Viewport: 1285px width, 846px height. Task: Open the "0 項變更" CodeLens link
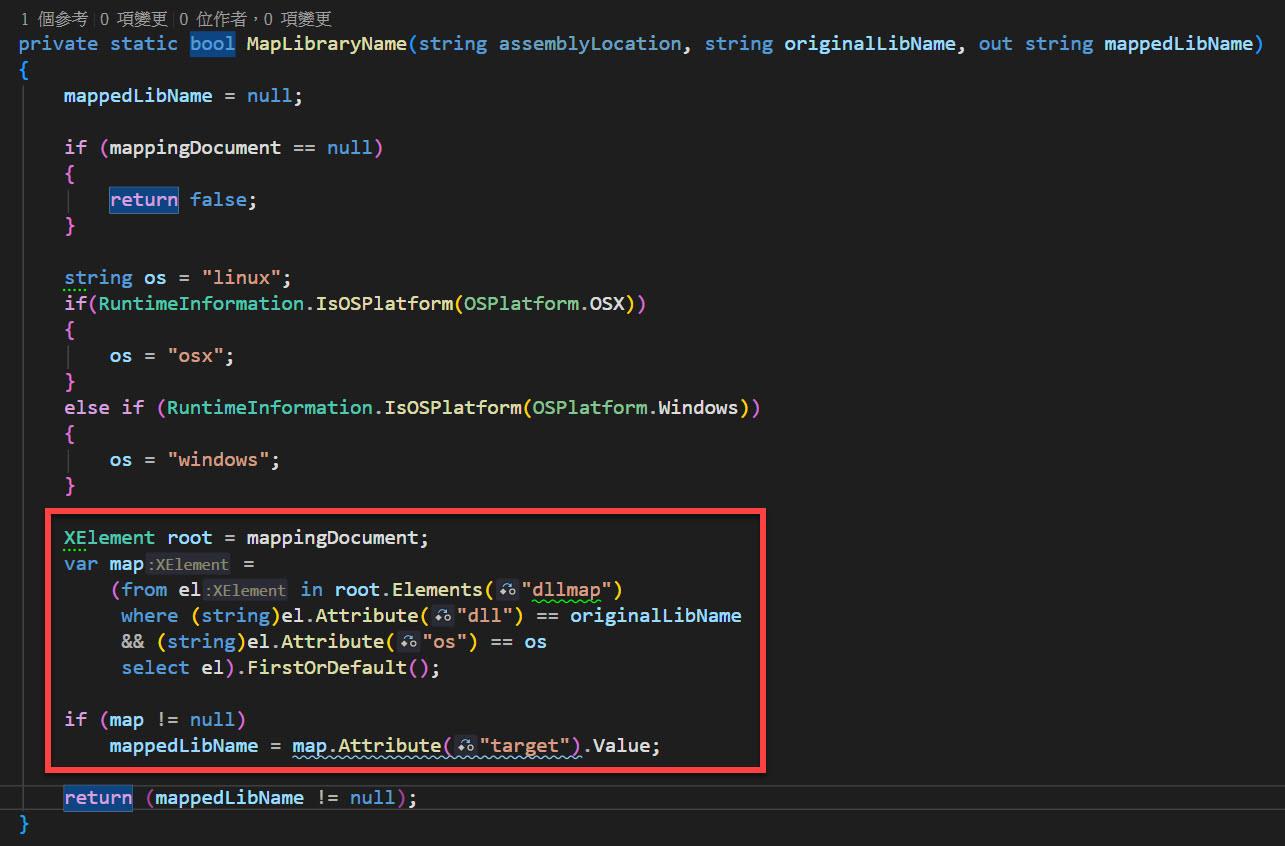click(x=133, y=19)
